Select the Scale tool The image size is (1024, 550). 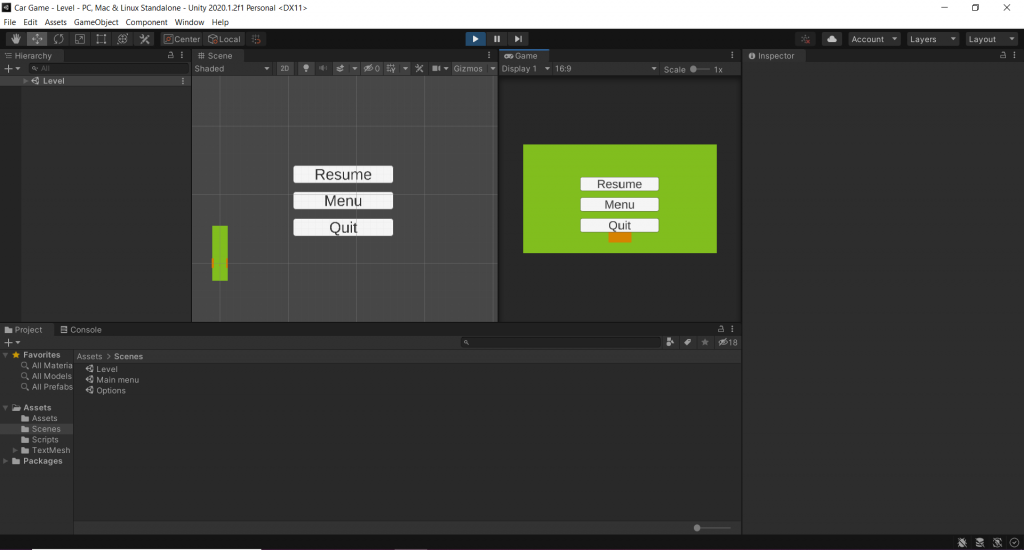80,39
